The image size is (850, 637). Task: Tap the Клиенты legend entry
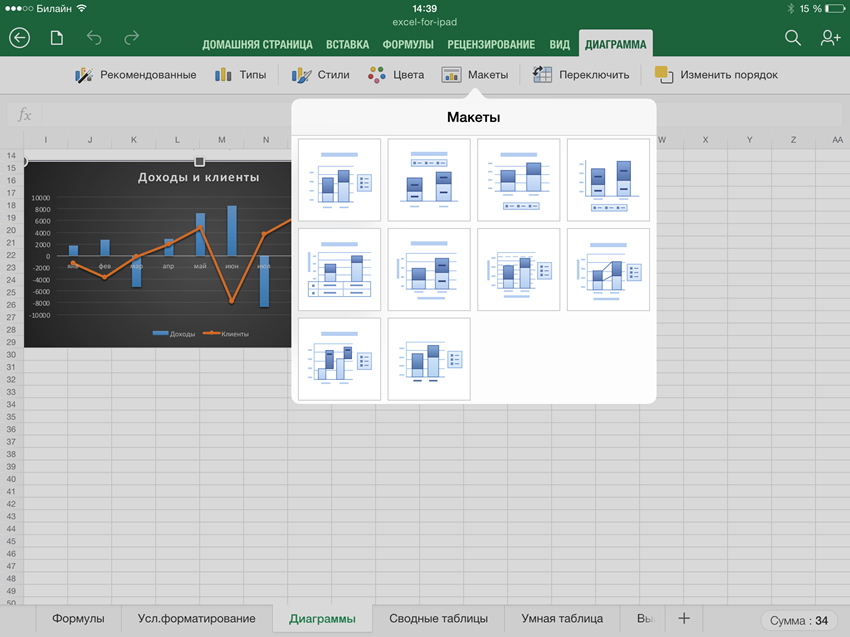pyautogui.click(x=226, y=334)
